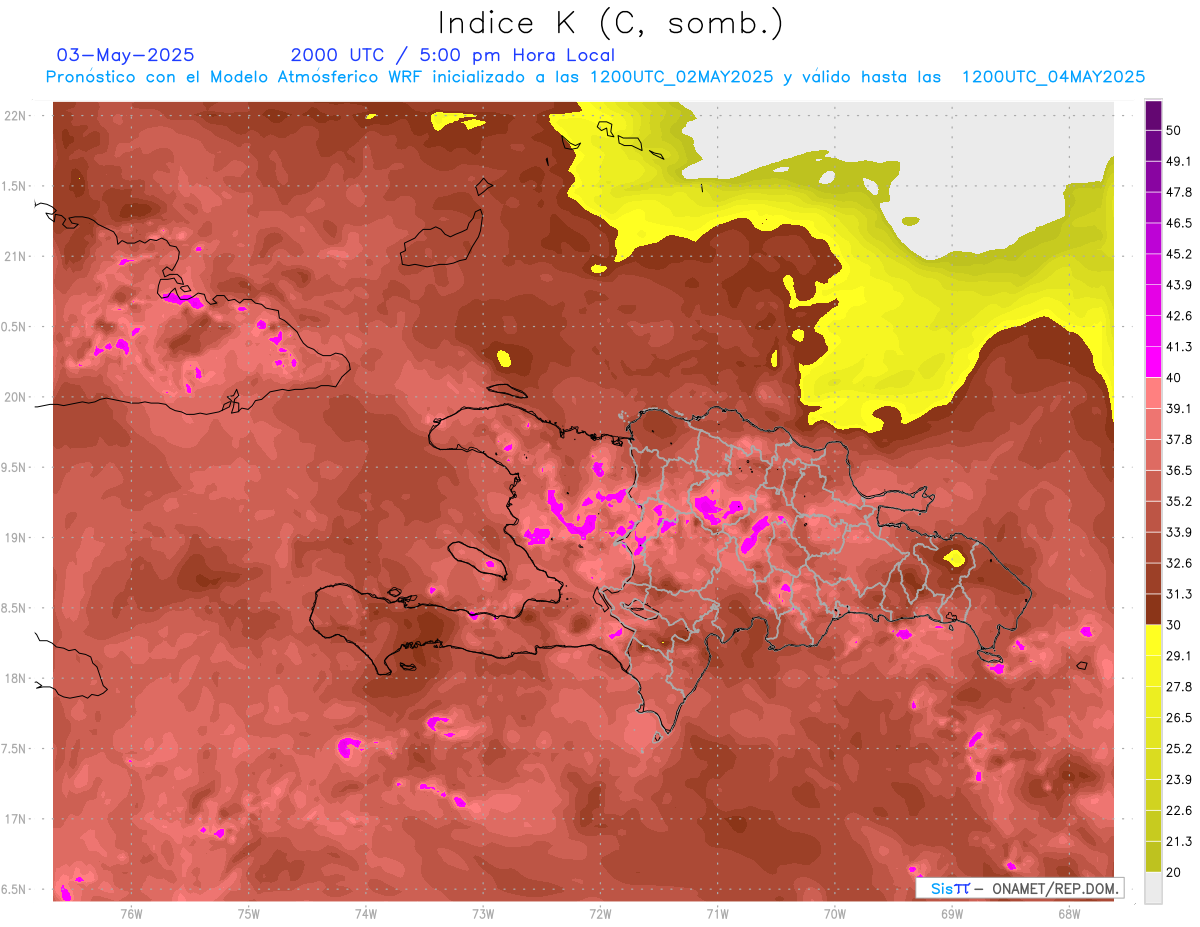The height and width of the screenshot is (927, 1200).
Task: Click the legend value "21.3"
Action: tap(1179, 842)
